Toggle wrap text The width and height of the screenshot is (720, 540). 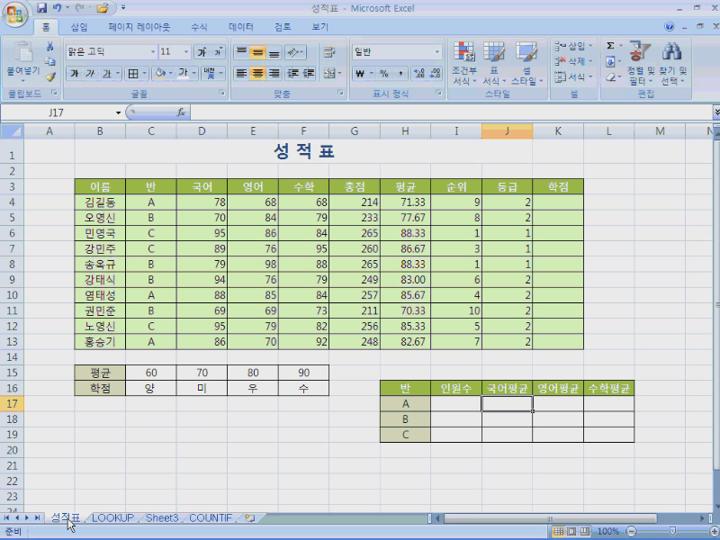(x=329, y=52)
